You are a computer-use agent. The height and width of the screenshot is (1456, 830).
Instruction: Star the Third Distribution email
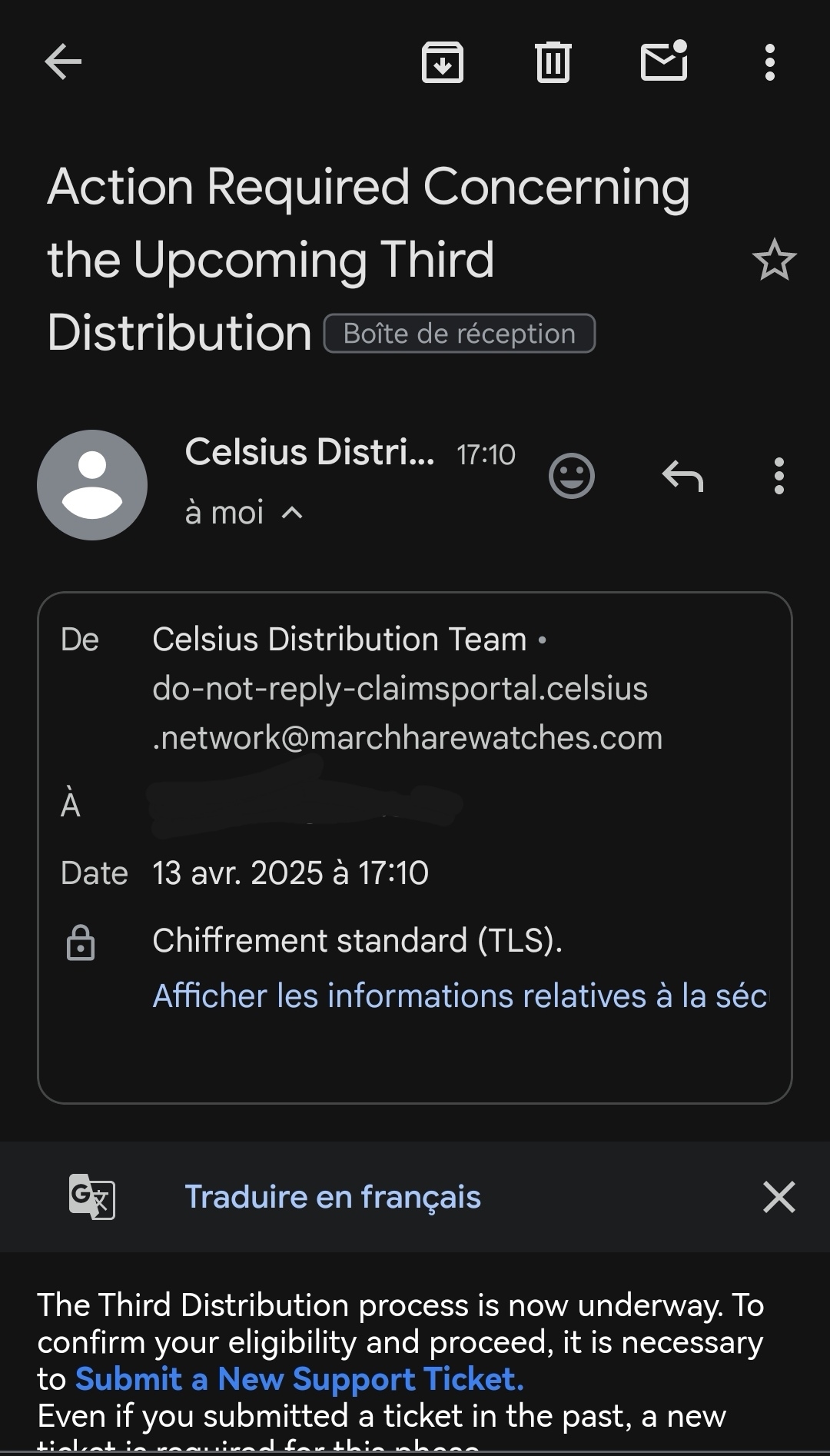point(774,260)
